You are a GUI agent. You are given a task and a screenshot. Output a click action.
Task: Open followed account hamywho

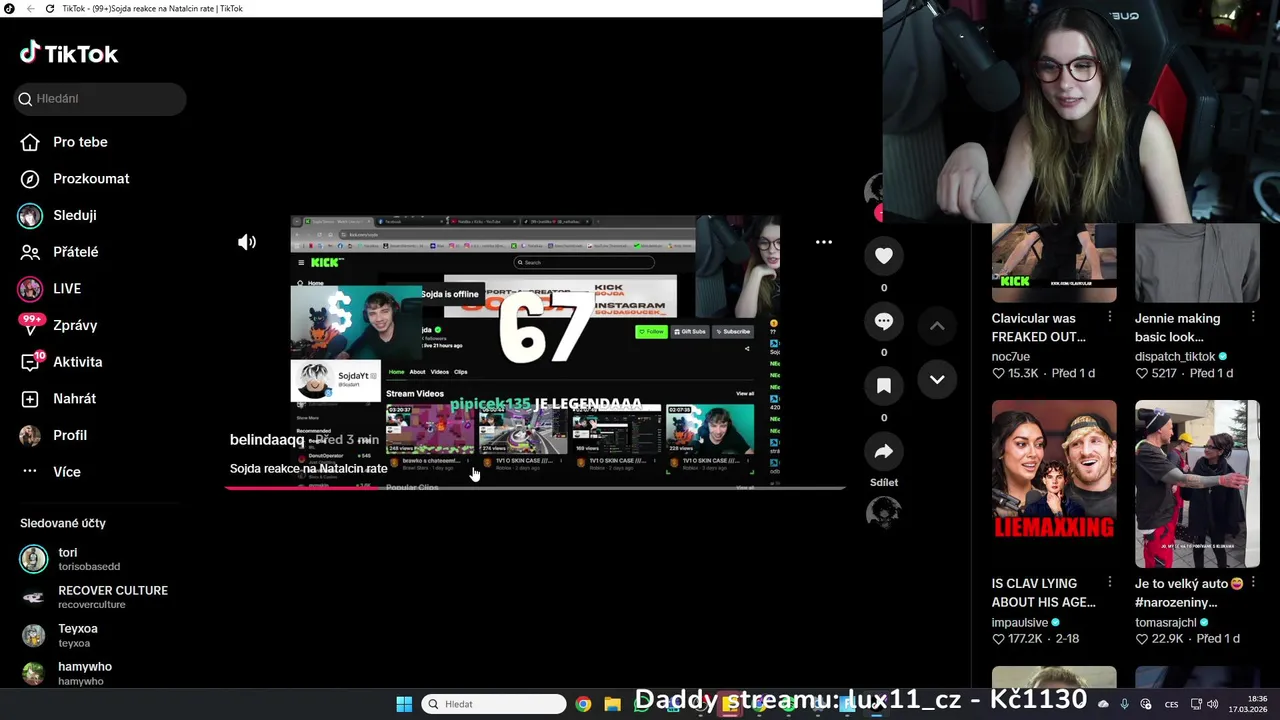66,673
